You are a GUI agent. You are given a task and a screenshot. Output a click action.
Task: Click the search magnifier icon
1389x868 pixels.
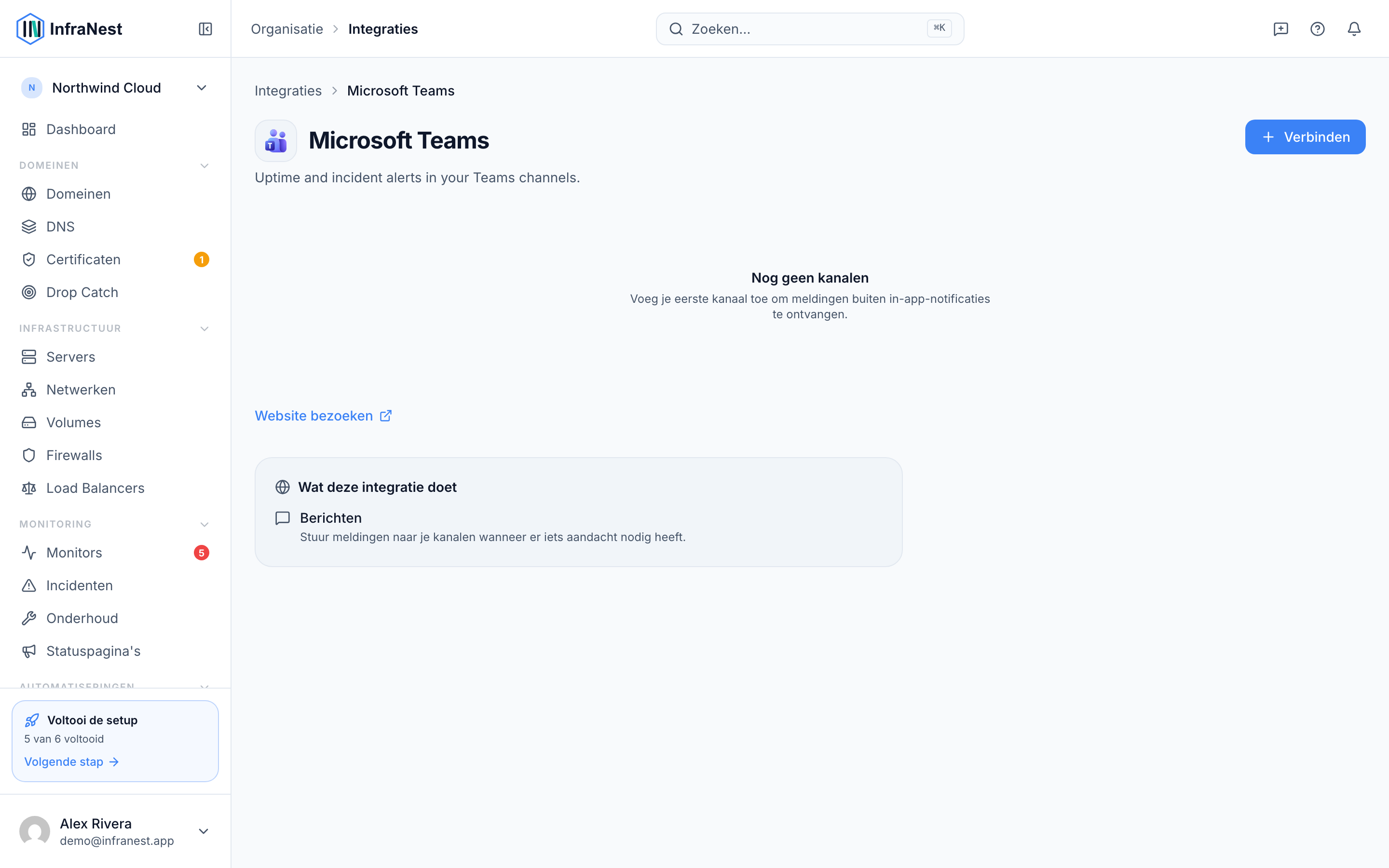[676, 29]
